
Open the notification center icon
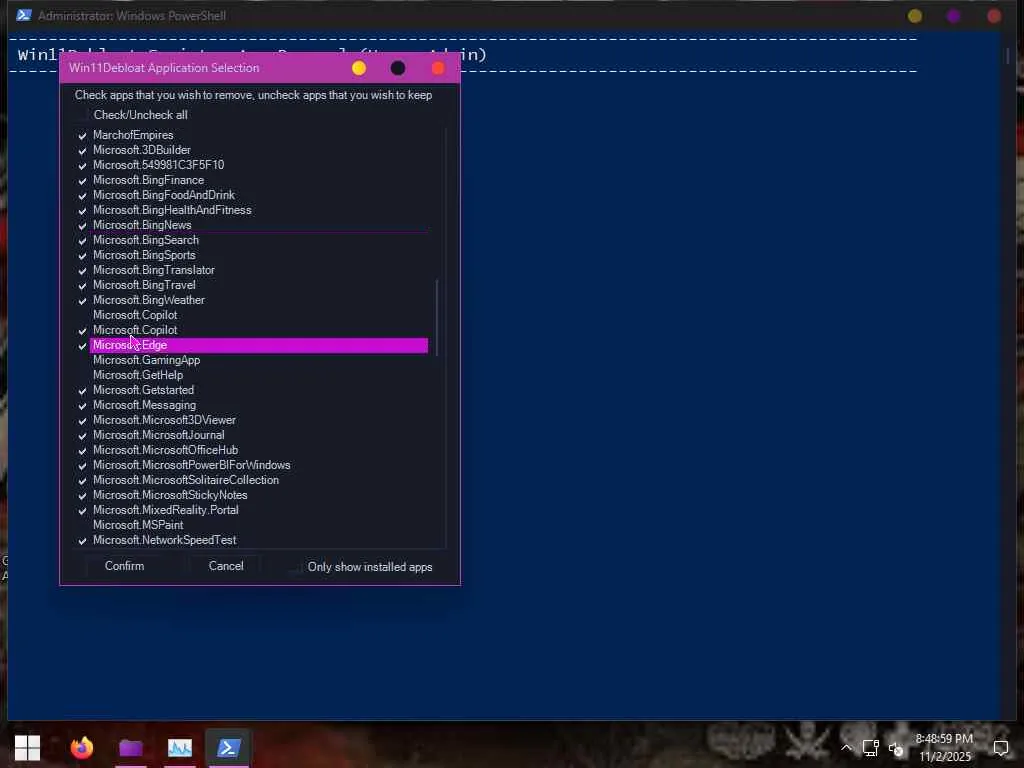[x=1000, y=748]
